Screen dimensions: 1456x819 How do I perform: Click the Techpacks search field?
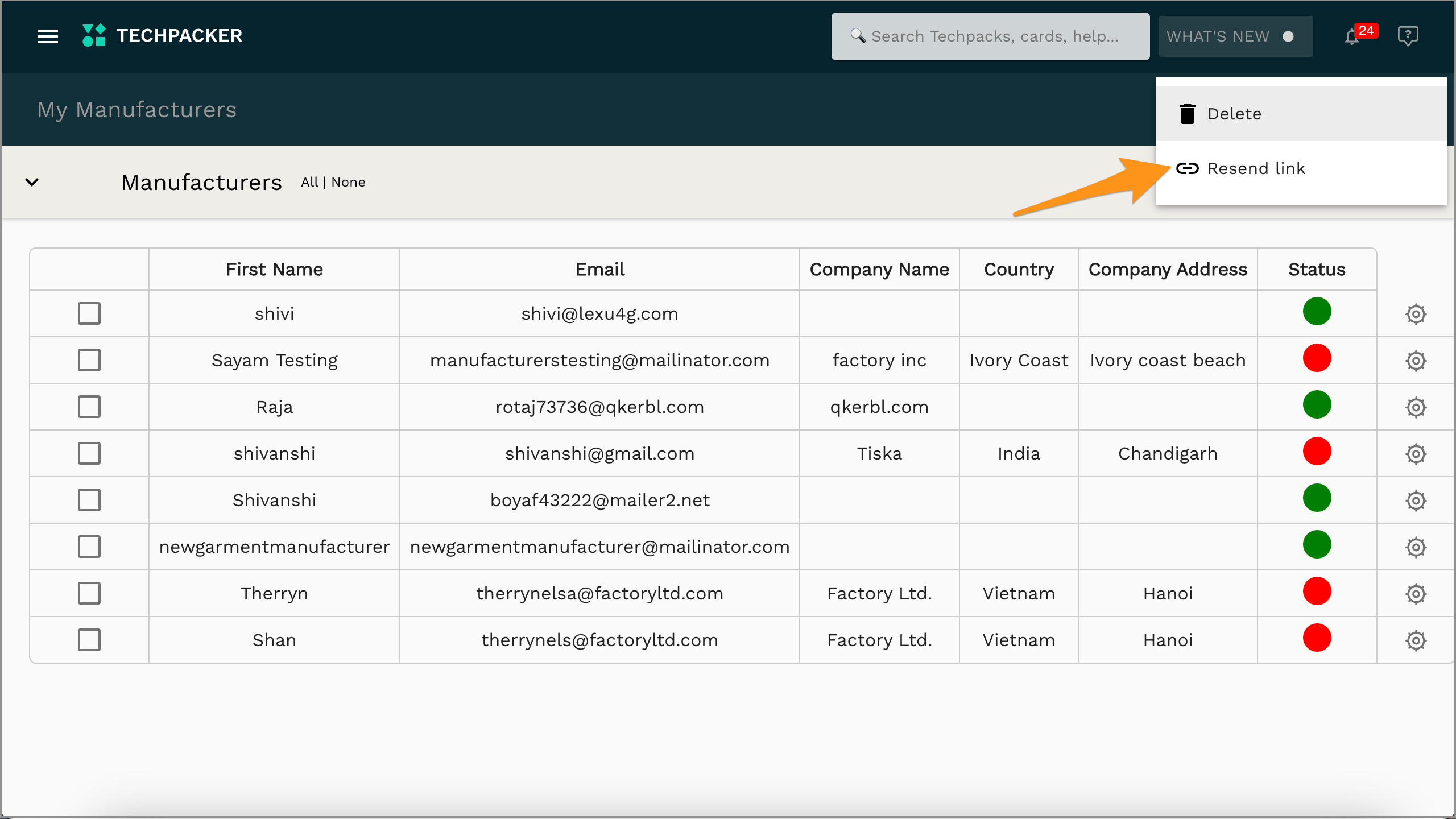click(x=990, y=36)
